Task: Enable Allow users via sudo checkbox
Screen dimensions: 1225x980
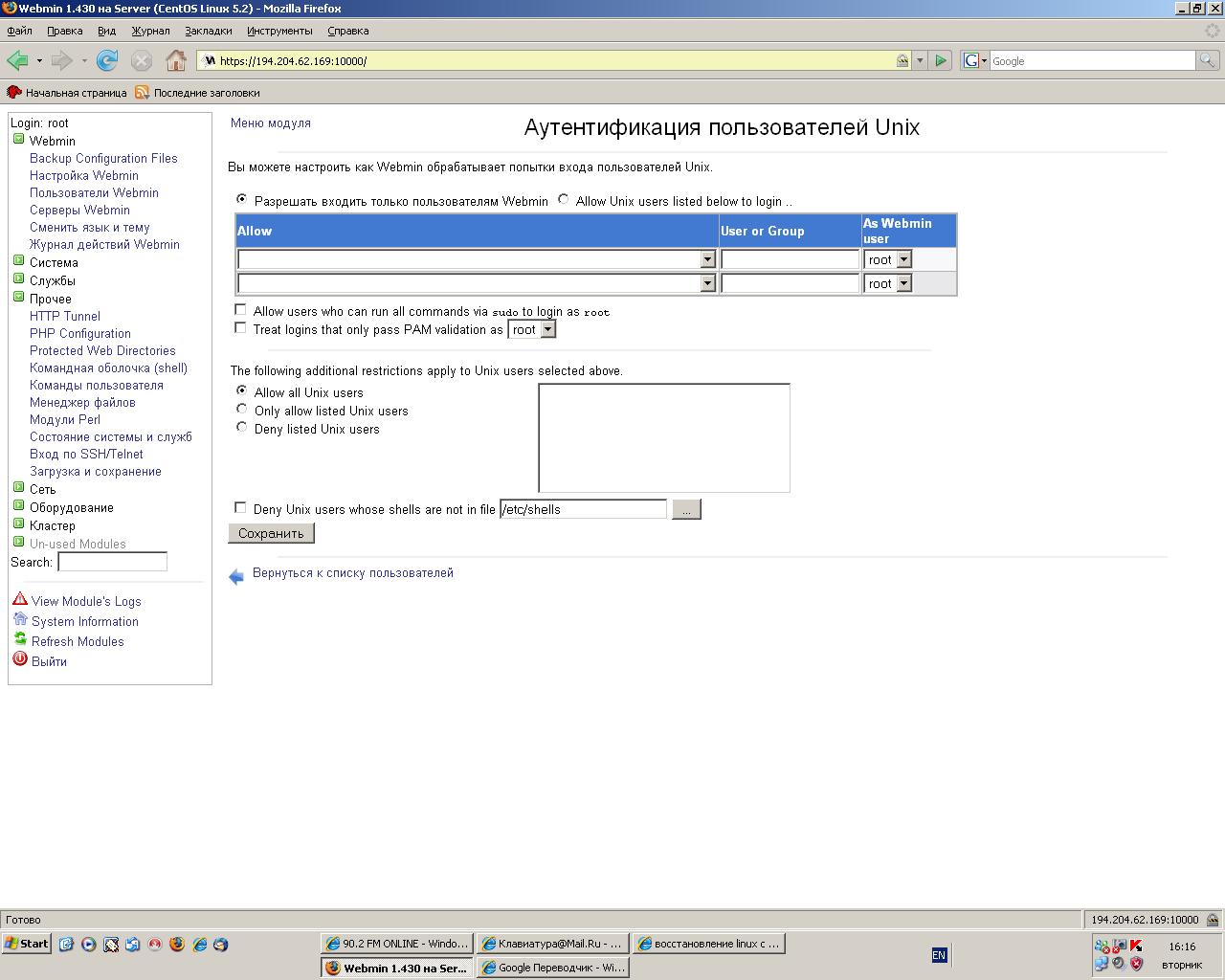Action: pos(240,310)
